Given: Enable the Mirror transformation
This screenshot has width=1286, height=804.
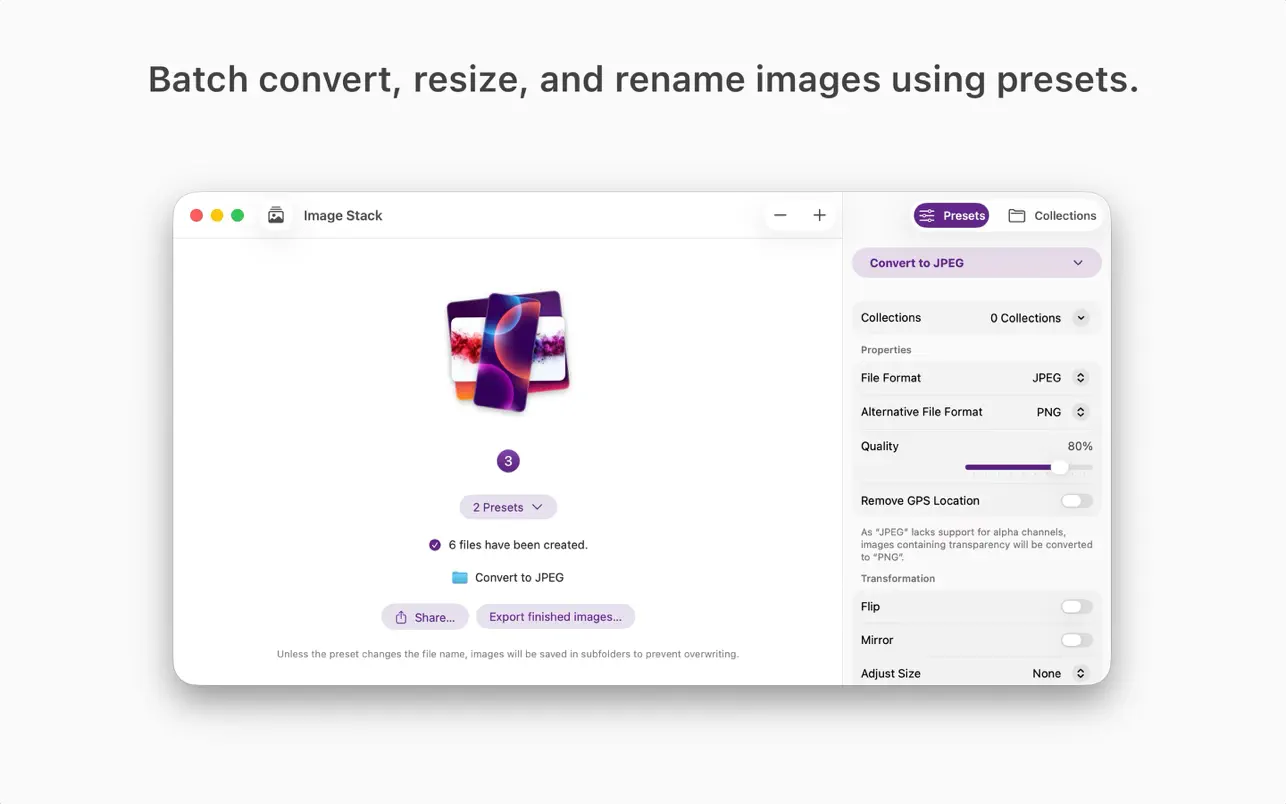Looking at the screenshot, I should click(x=1075, y=639).
